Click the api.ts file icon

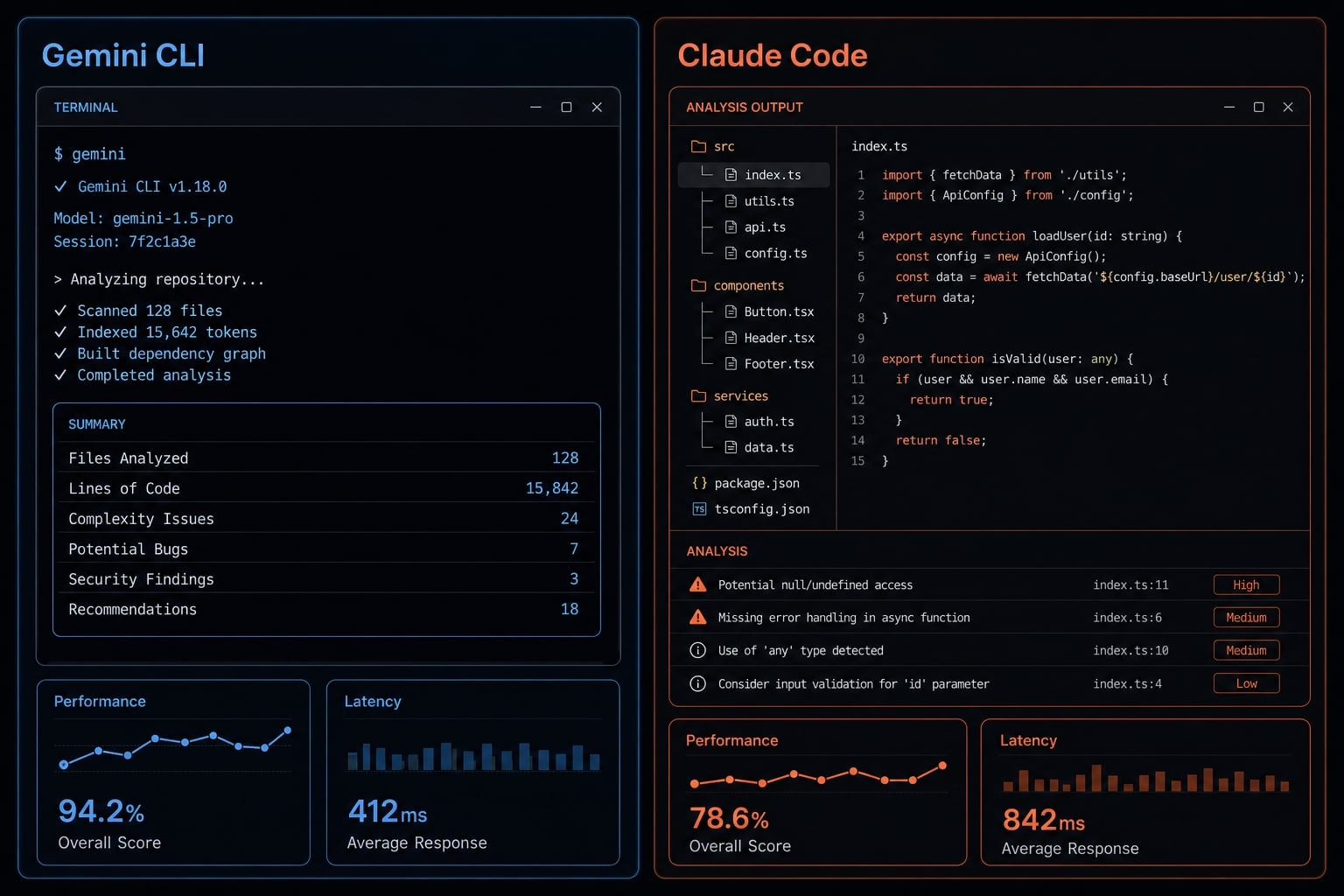point(731,227)
